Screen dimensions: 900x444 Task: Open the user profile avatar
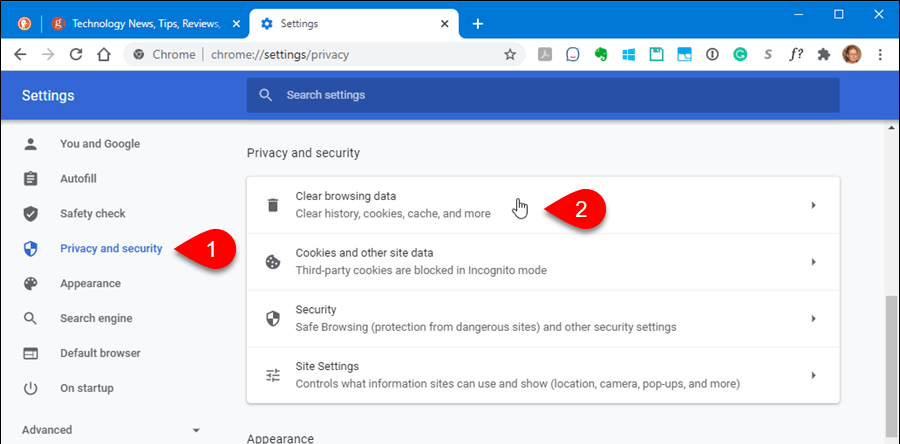click(x=852, y=54)
